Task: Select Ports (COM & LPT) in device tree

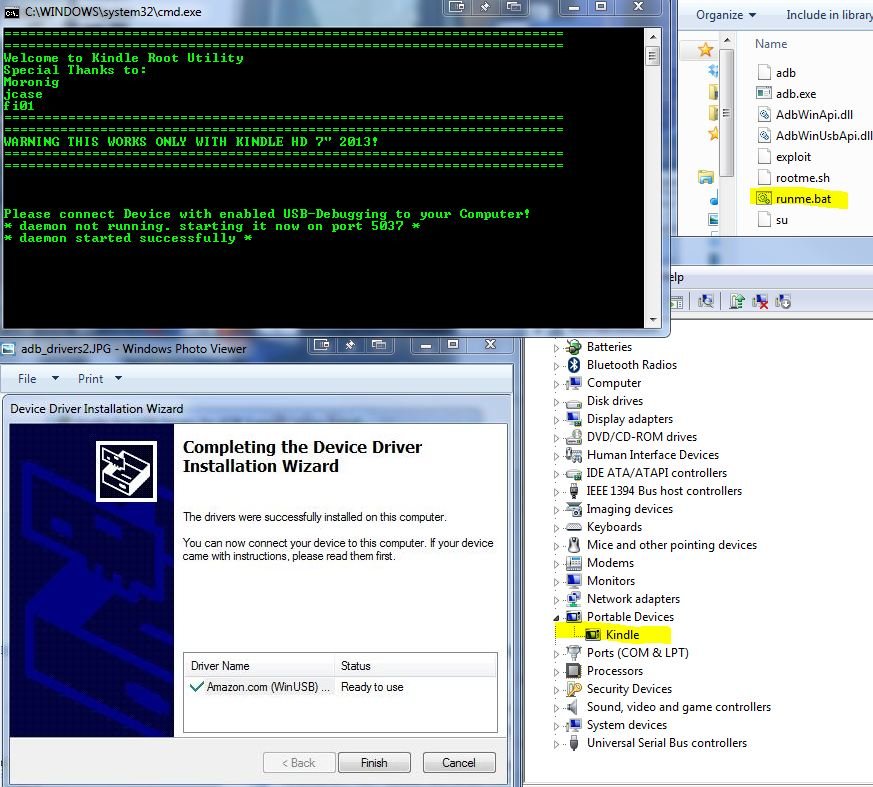Action: point(637,653)
